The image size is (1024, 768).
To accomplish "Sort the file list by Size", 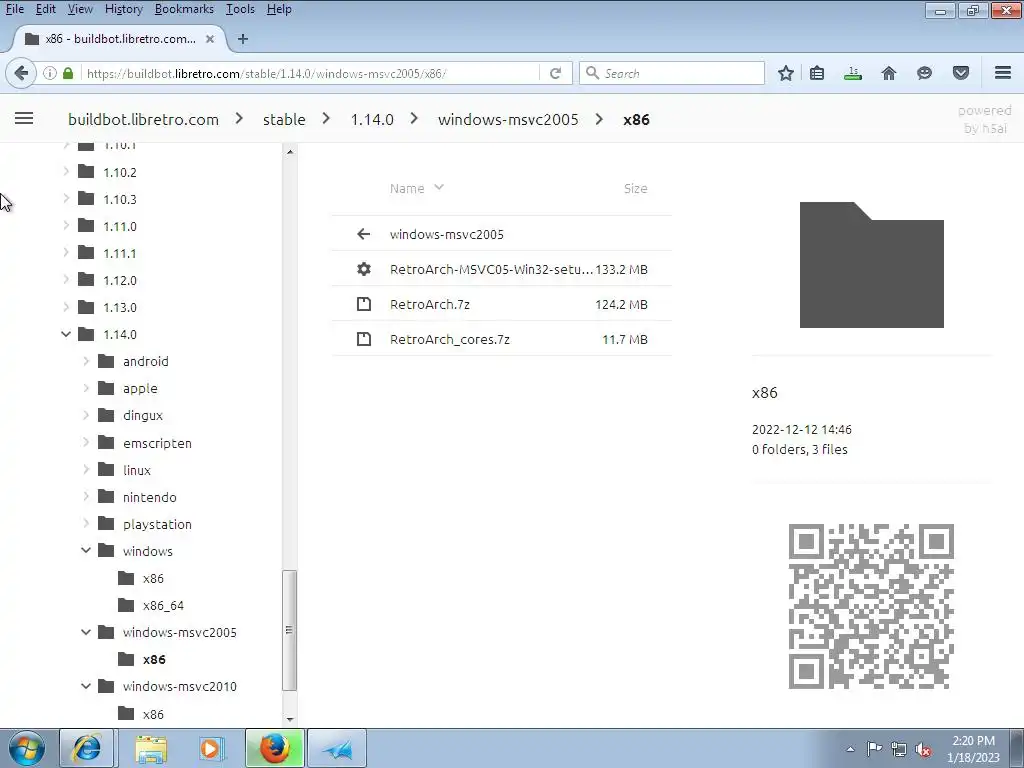I will (x=635, y=188).
